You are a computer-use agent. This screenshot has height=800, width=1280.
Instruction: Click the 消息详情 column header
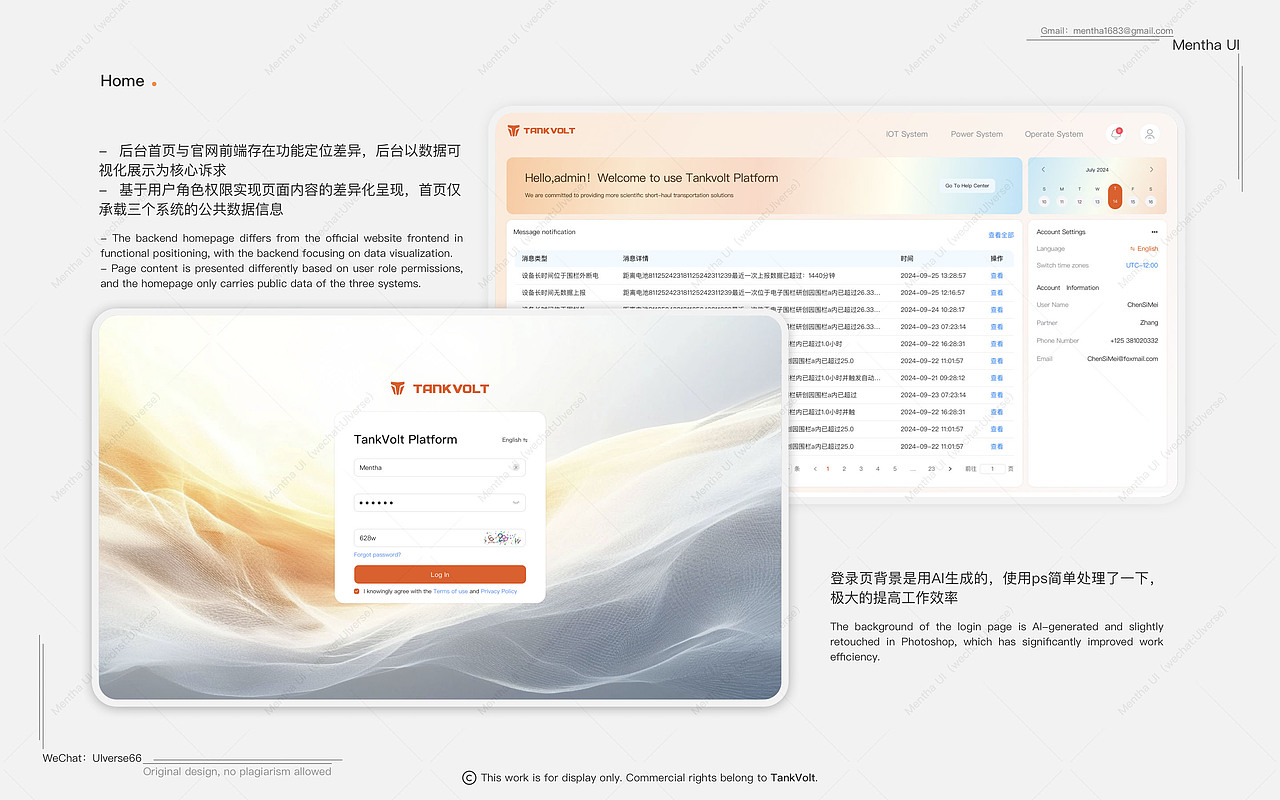(635, 258)
